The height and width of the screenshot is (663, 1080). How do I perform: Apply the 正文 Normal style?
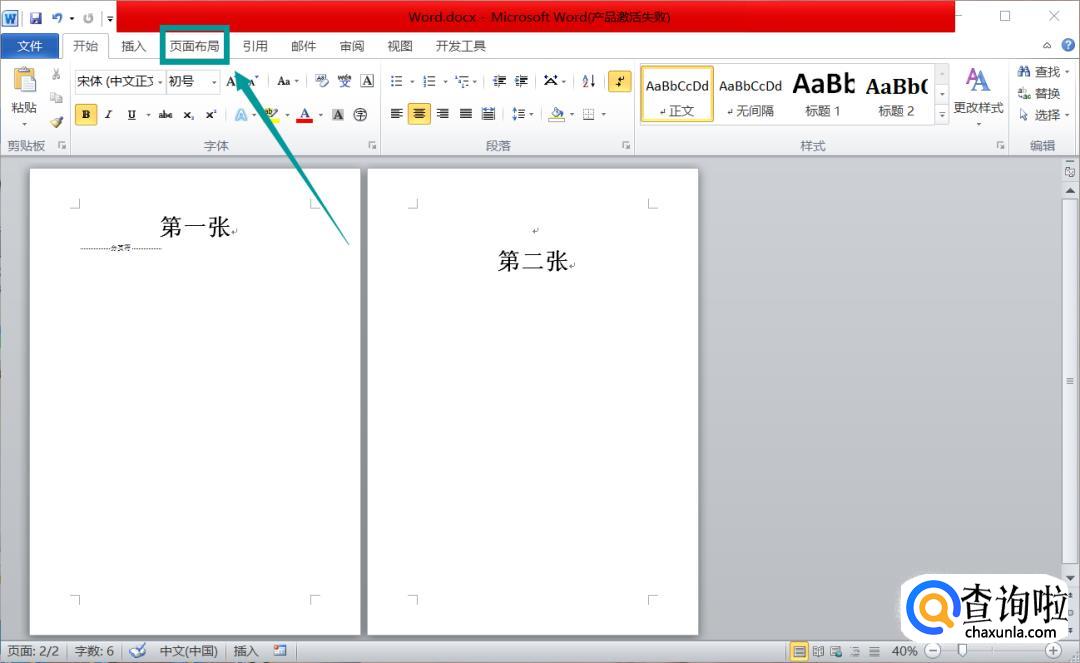pyautogui.click(x=677, y=94)
